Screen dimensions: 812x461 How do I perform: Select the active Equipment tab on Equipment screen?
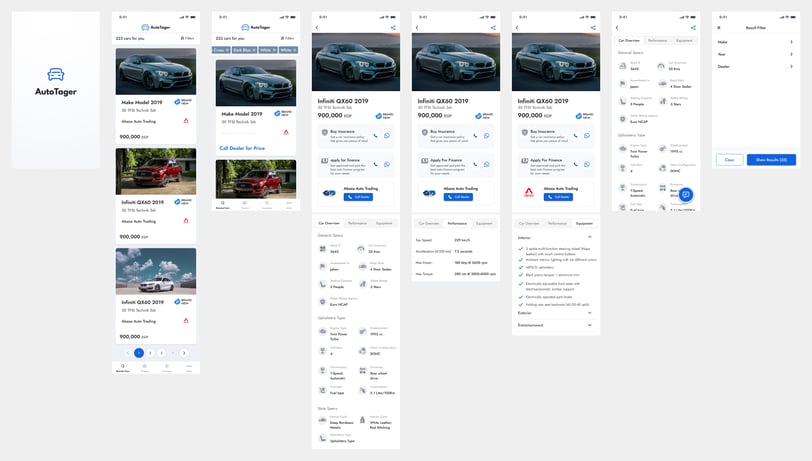pos(584,223)
